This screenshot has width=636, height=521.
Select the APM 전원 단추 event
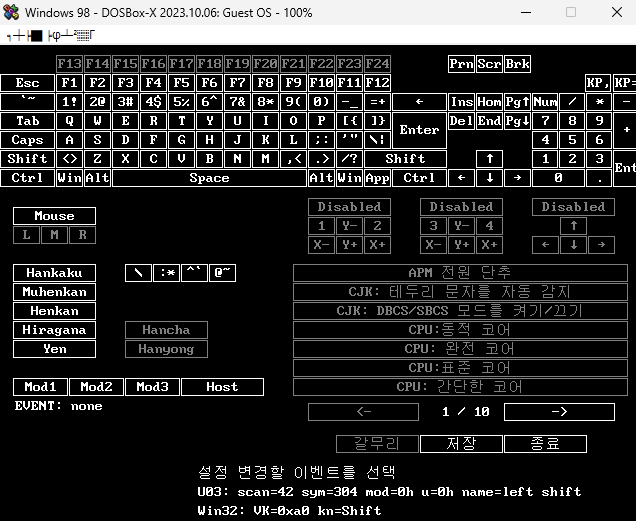pyautogui.click(x=460, y=273)
